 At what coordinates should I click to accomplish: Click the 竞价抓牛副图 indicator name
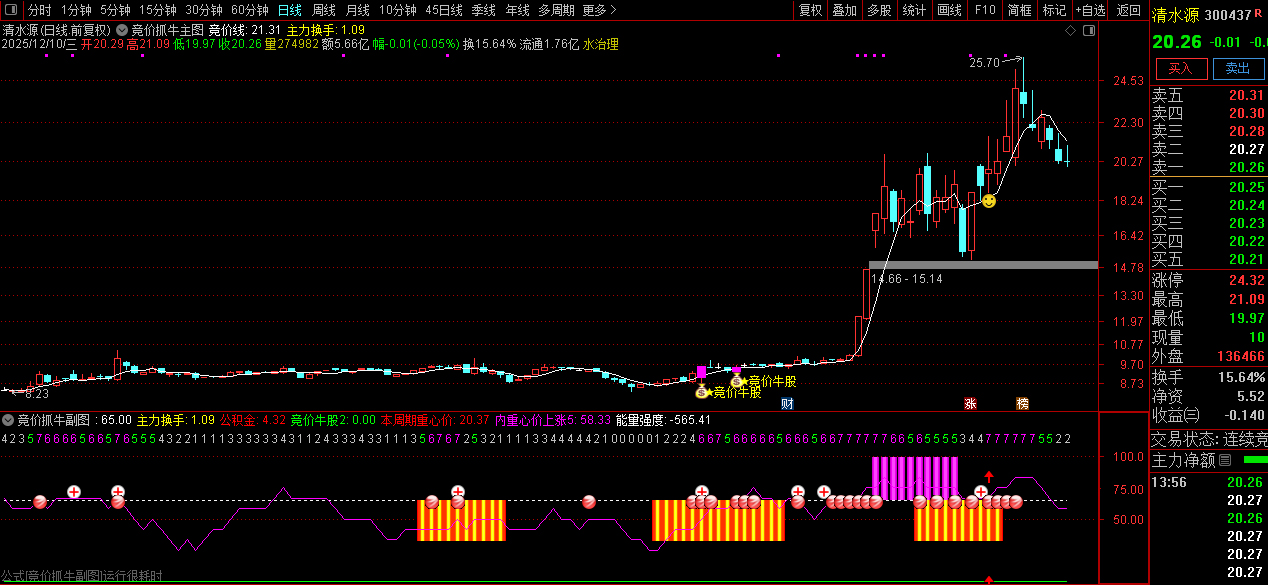click(53, 420)
